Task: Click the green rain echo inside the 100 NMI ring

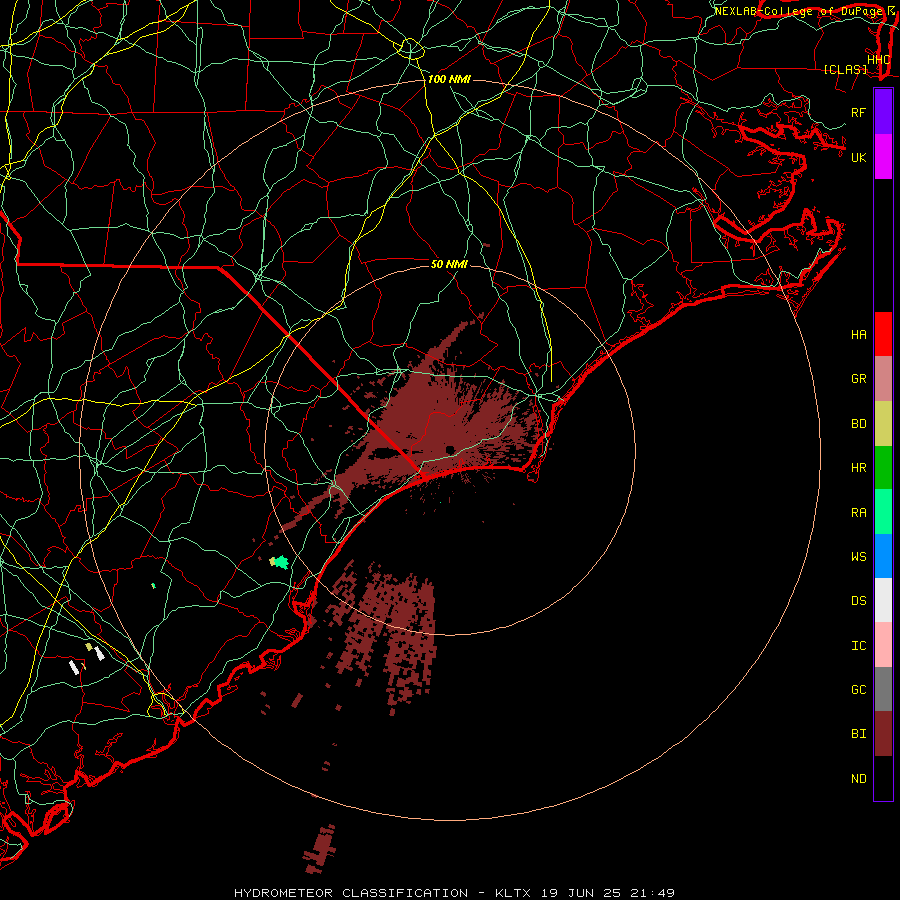Action: coord(280,562)
